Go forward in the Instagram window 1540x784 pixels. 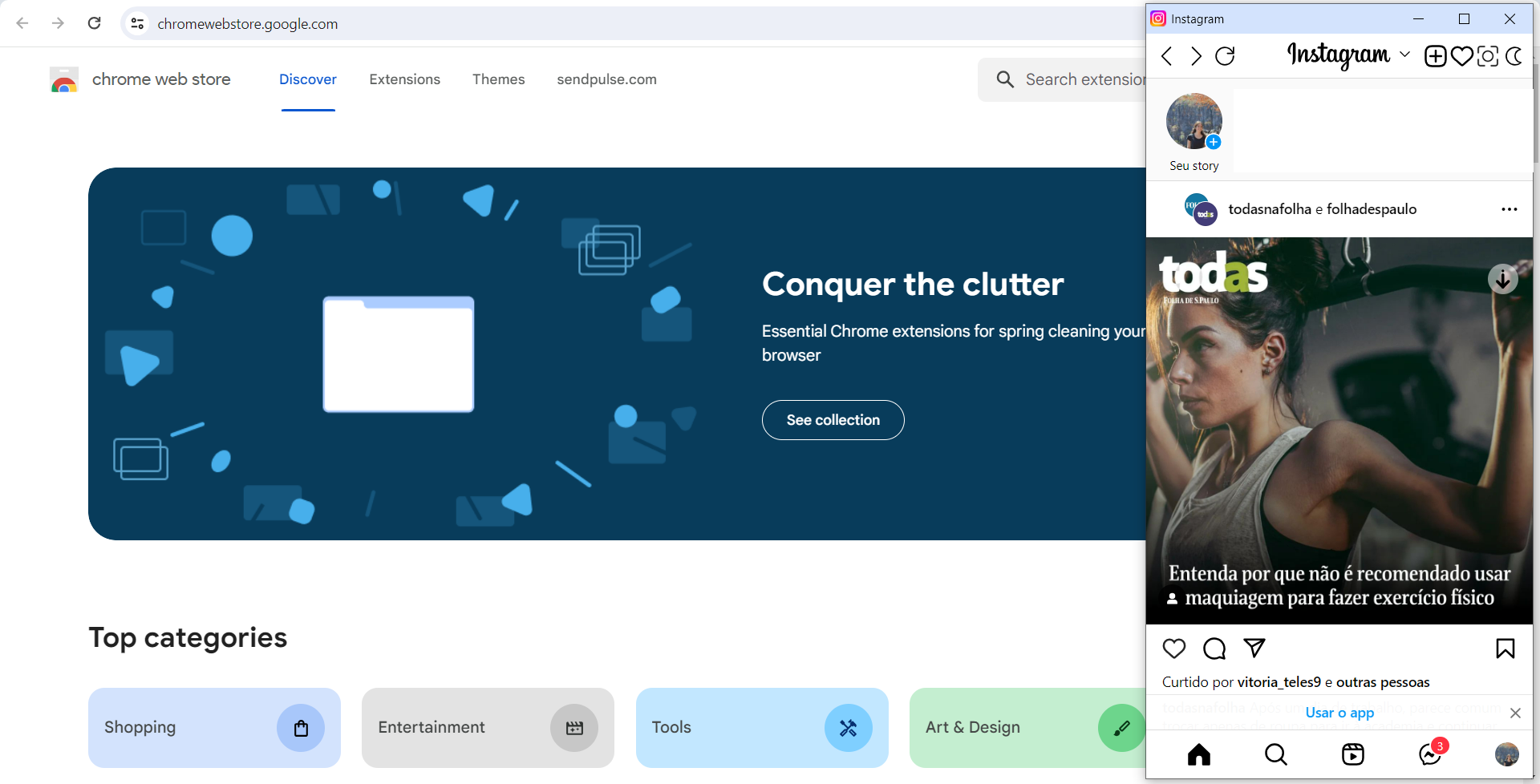coord(1196,56)
